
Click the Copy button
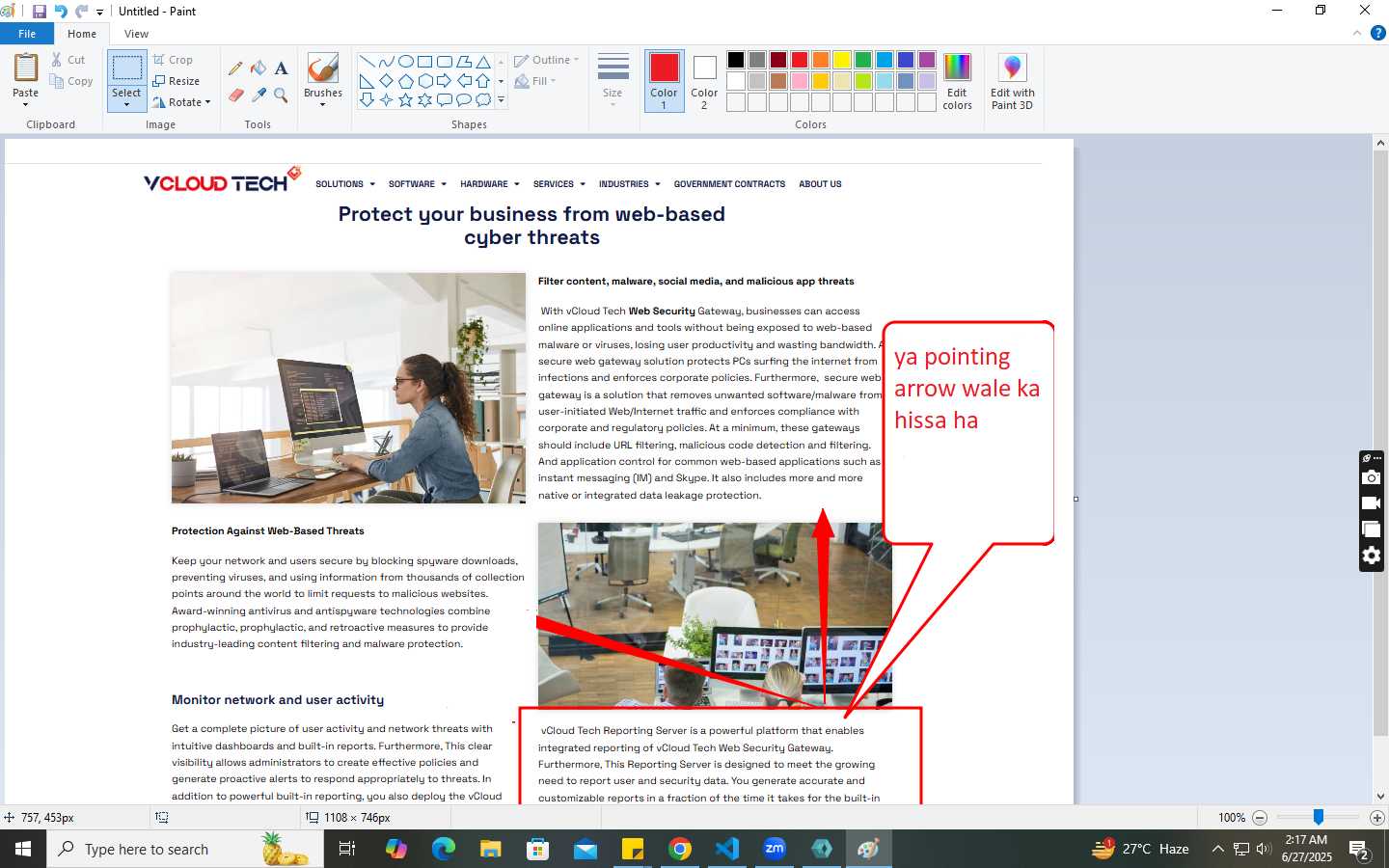tap(72, 81)
